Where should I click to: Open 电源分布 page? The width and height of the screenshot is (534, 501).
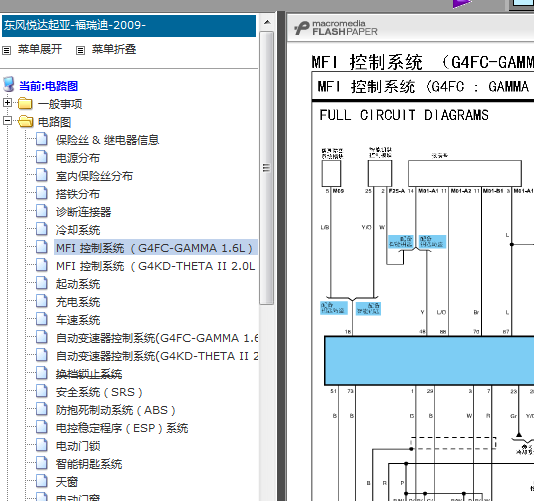(78, 158)
